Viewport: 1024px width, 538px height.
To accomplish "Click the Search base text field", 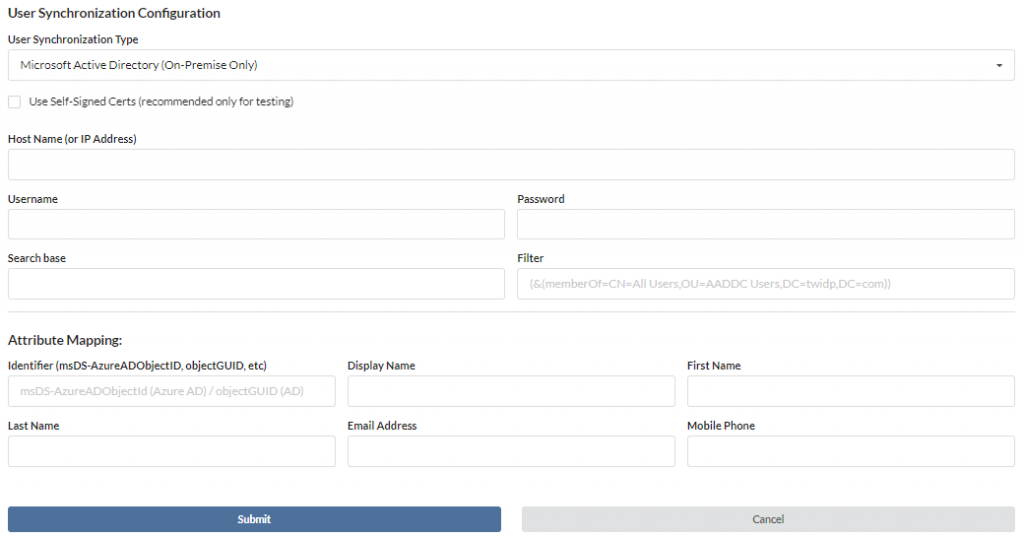I will [256, 284].
